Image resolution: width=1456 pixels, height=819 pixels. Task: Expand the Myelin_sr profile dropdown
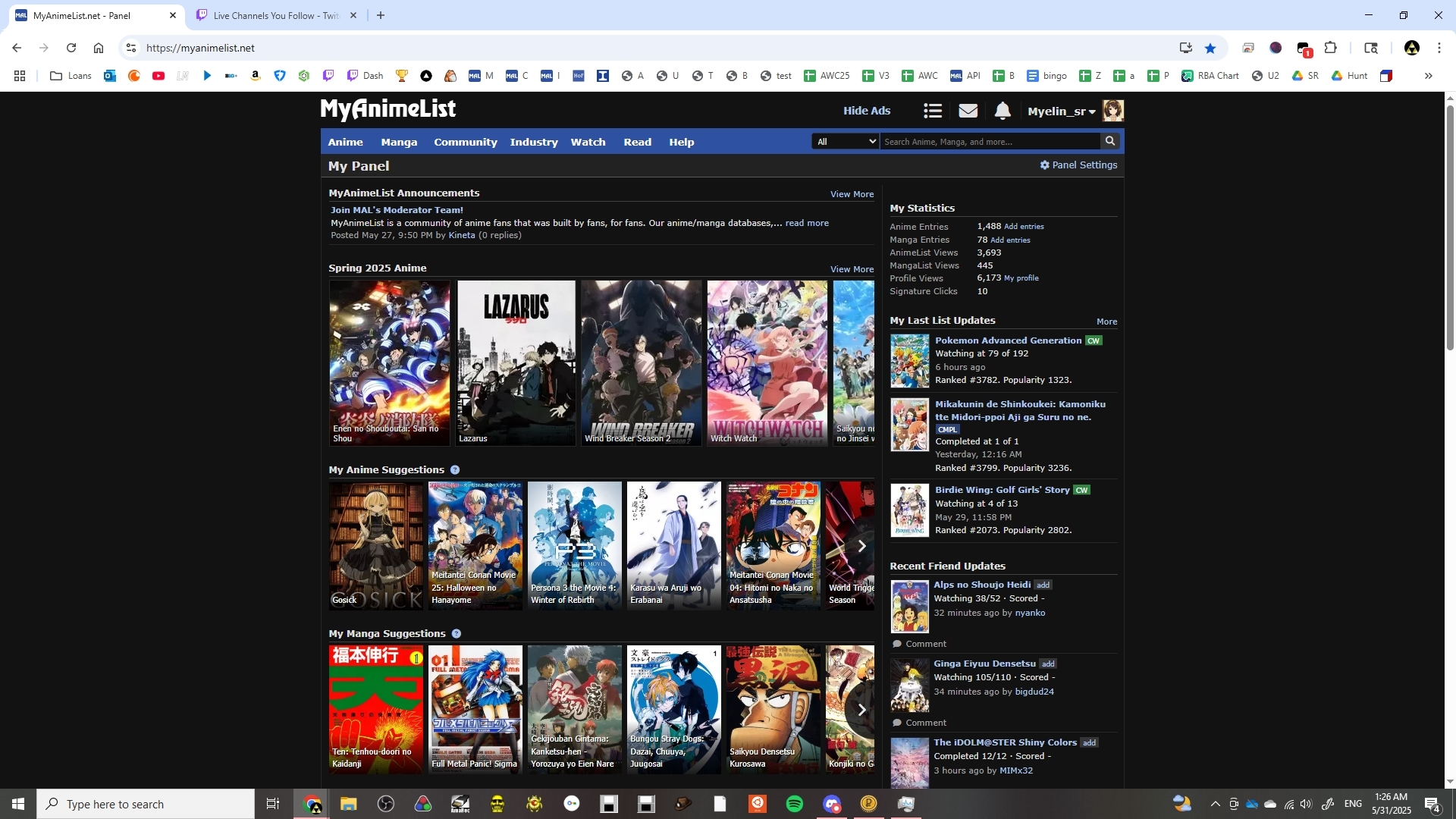click(x=1061, y=111)
